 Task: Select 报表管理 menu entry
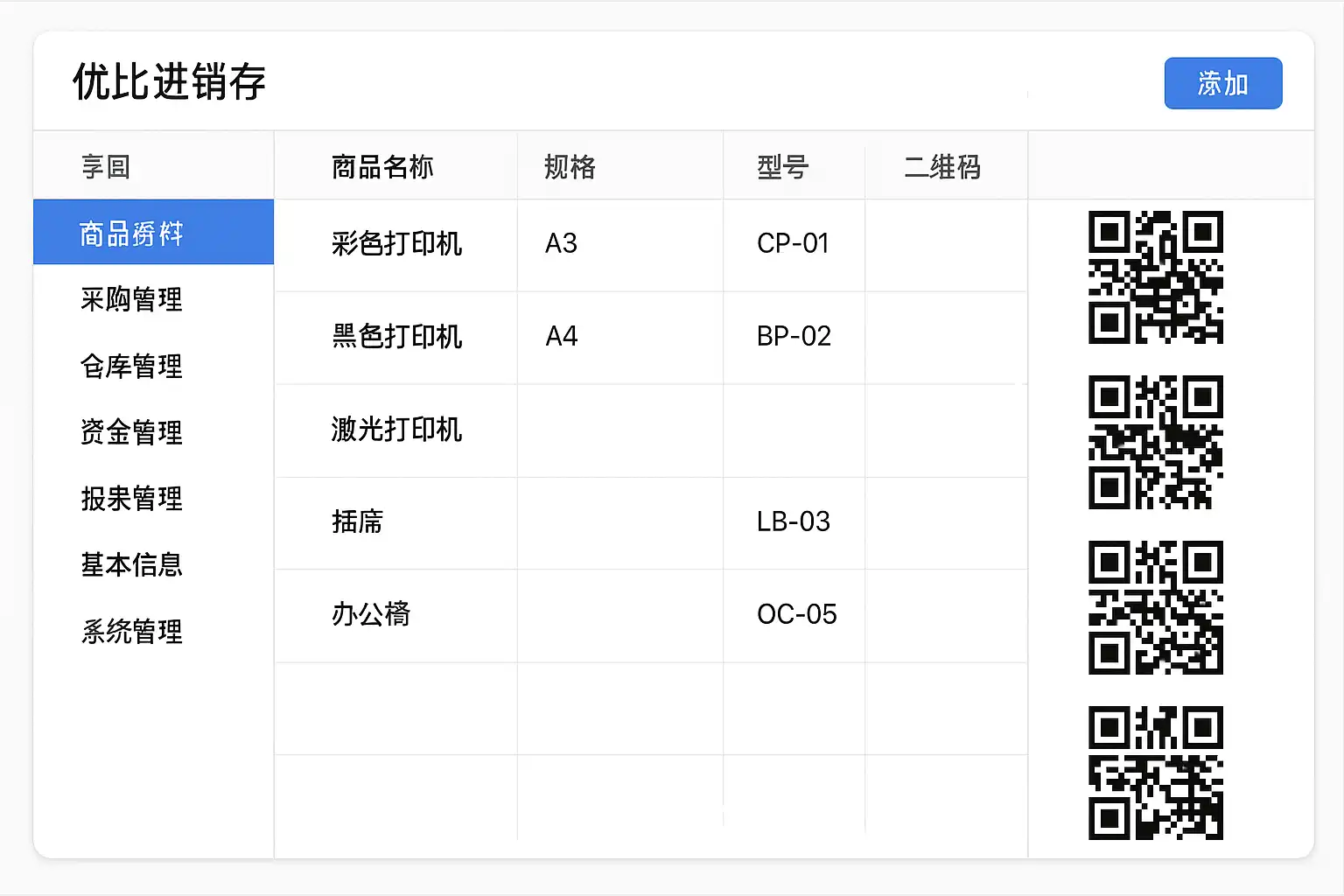click(132, 499)
